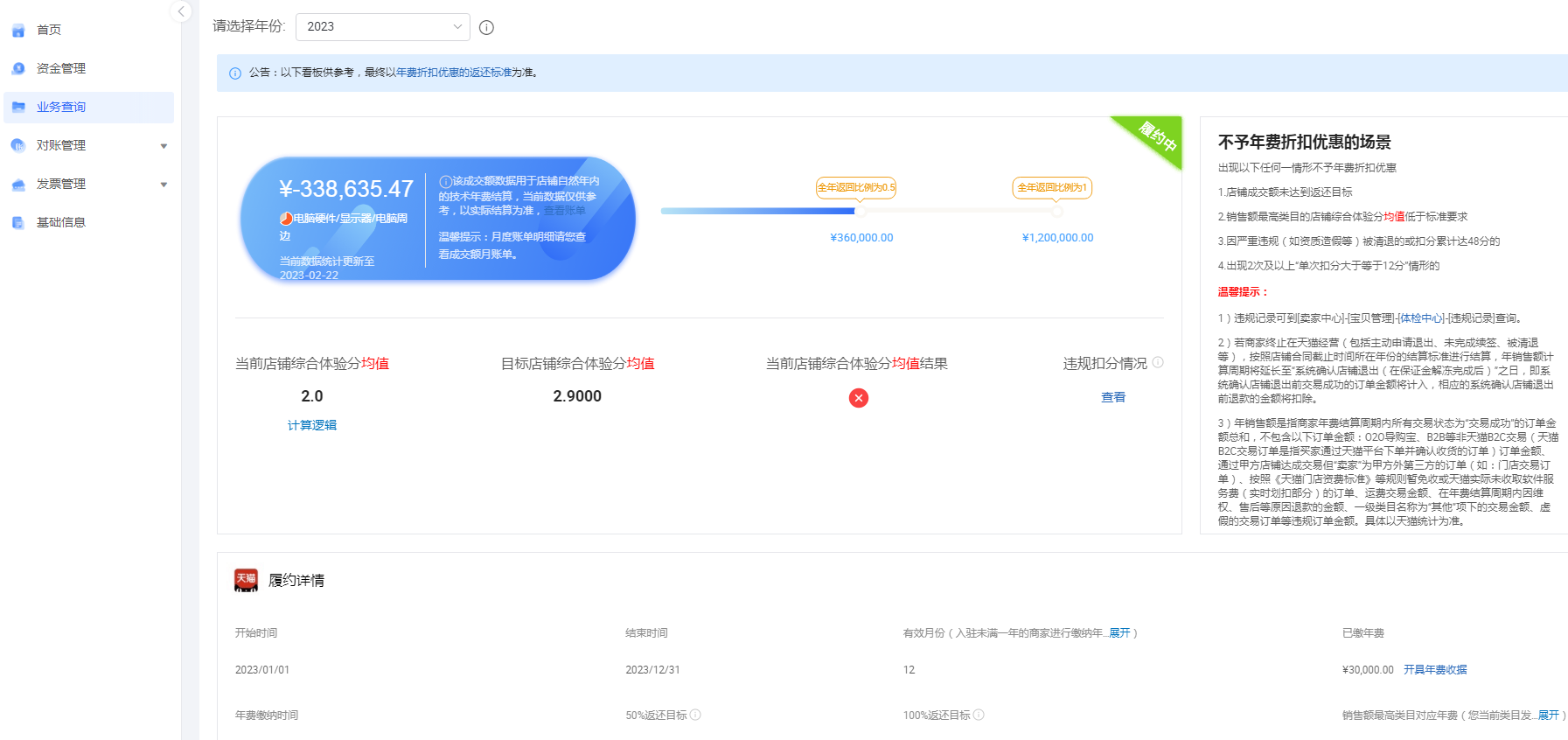The width and height of the screenshot is (1568, 740).
Task: Click the current score value 2.0
Action: click(x=312, y=396)
